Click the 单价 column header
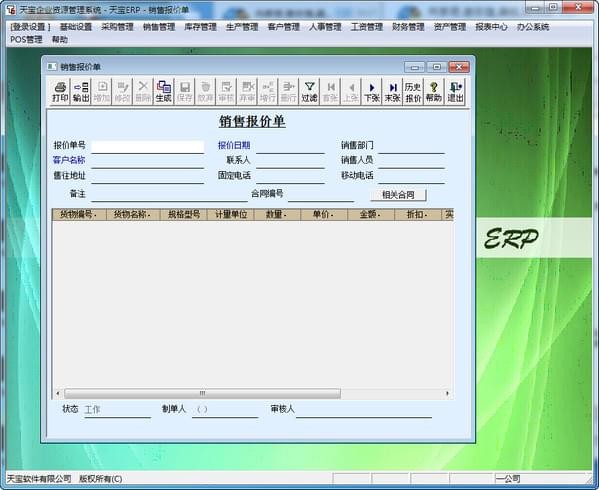 pos(324,214)
